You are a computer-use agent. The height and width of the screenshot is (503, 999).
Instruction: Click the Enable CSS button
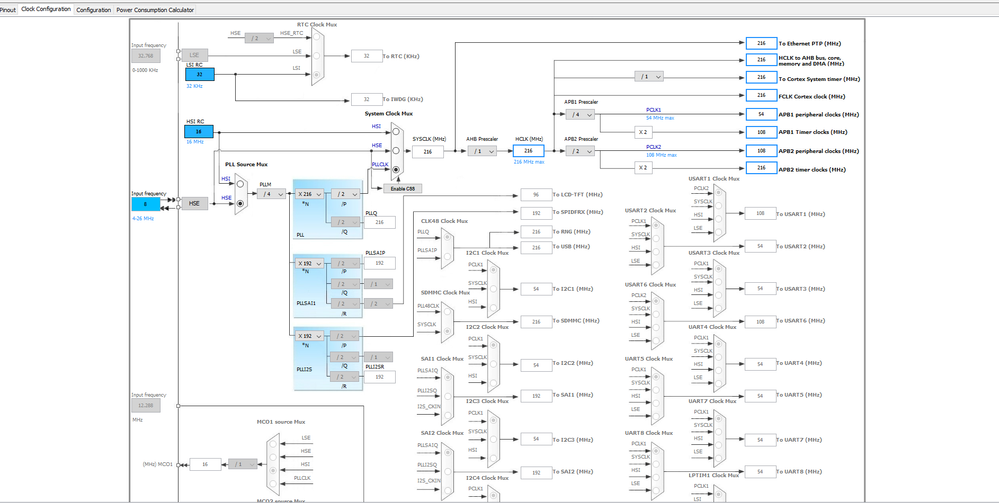pyautogui.click(x=403, y=189)
